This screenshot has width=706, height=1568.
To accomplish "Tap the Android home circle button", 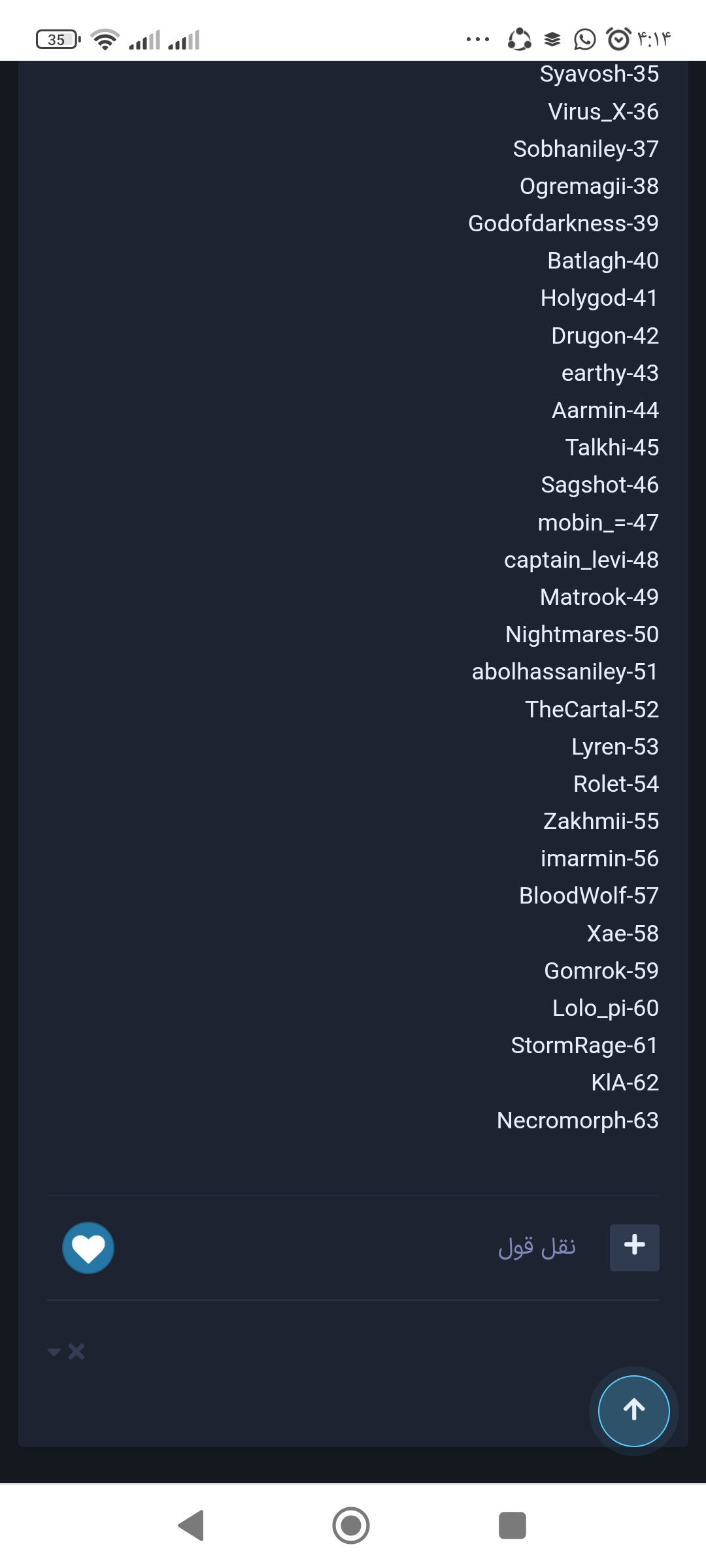I will [x=351, y=1526].
